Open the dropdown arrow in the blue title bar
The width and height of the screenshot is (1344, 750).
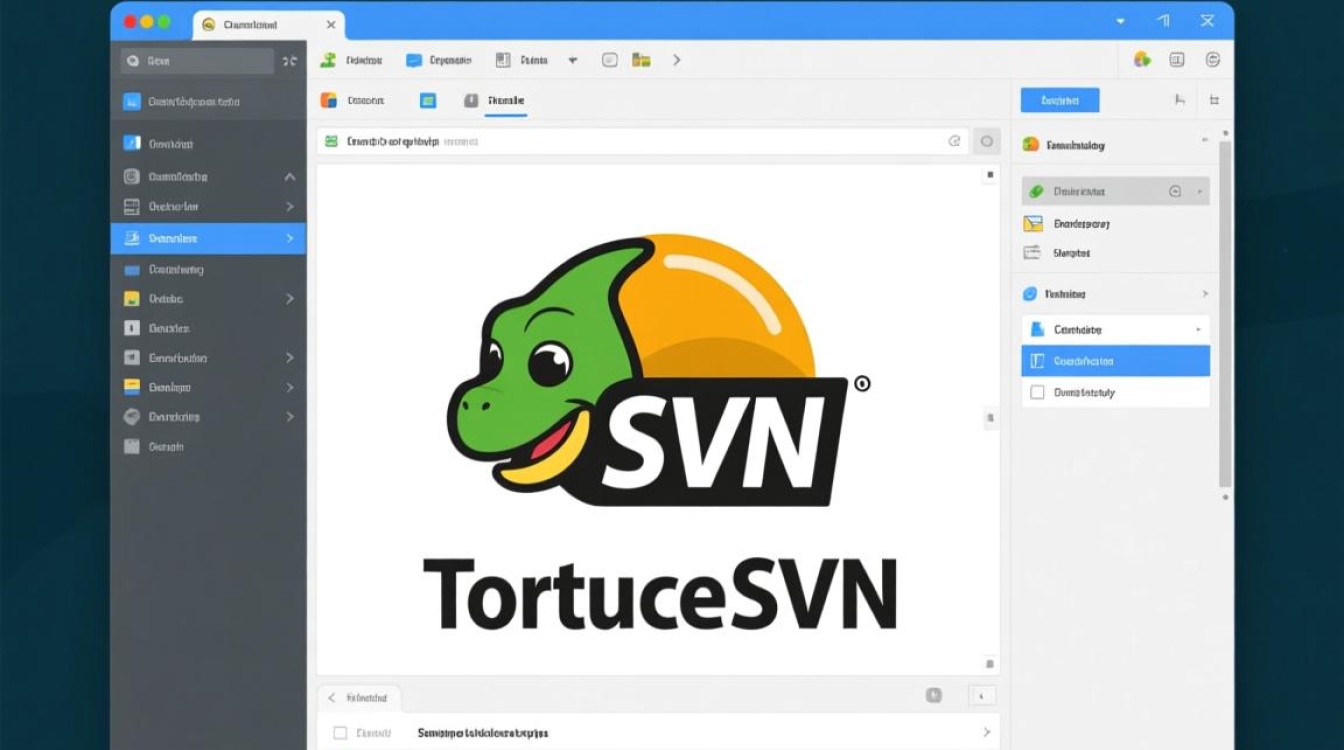coord(1122,21)
